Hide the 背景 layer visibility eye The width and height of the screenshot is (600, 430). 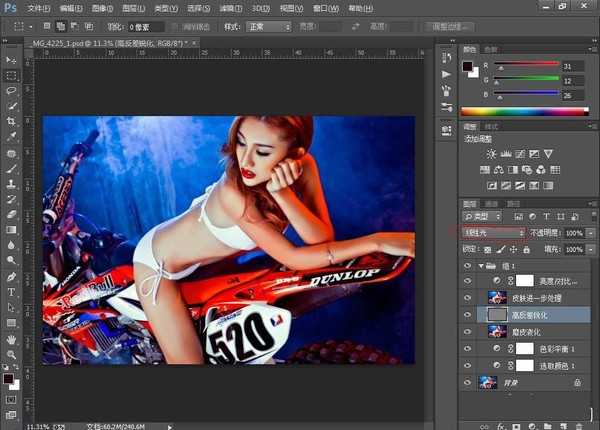coord(469,382)
